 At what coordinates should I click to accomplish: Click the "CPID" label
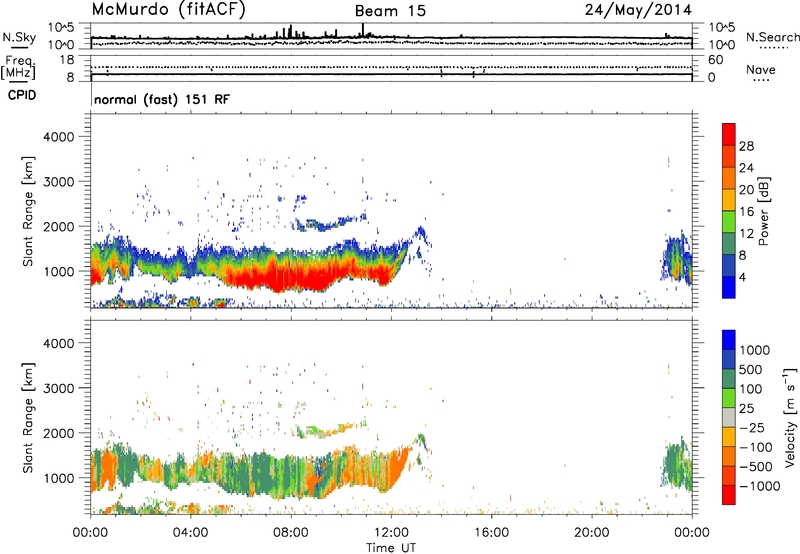tap(22, 95)
